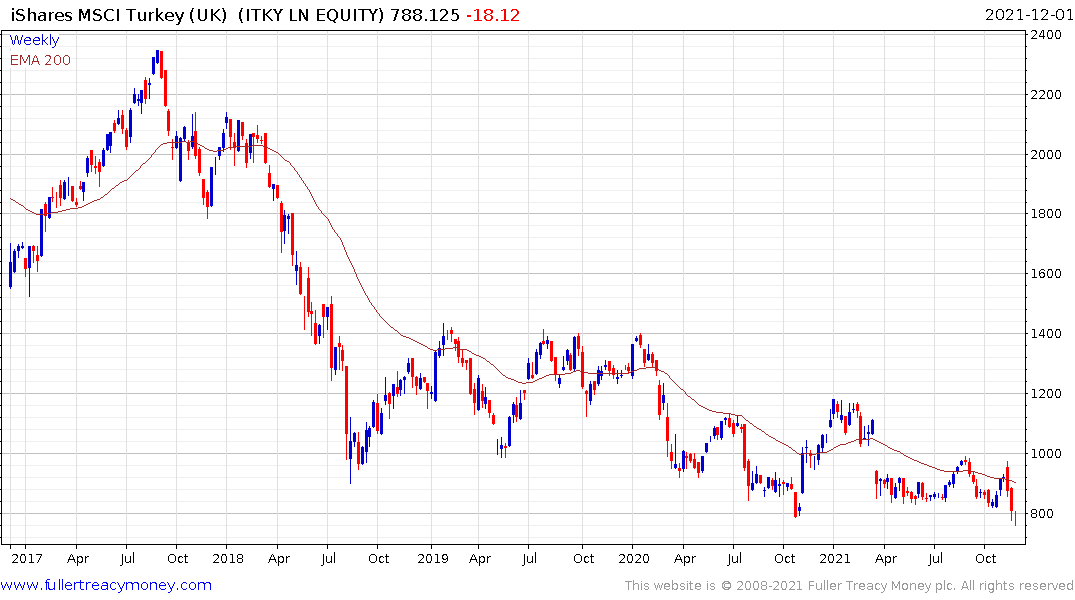The height and width of the screenshot is (600, 1075).
Task: Click the 800 price axis label
Action: 1042,514
